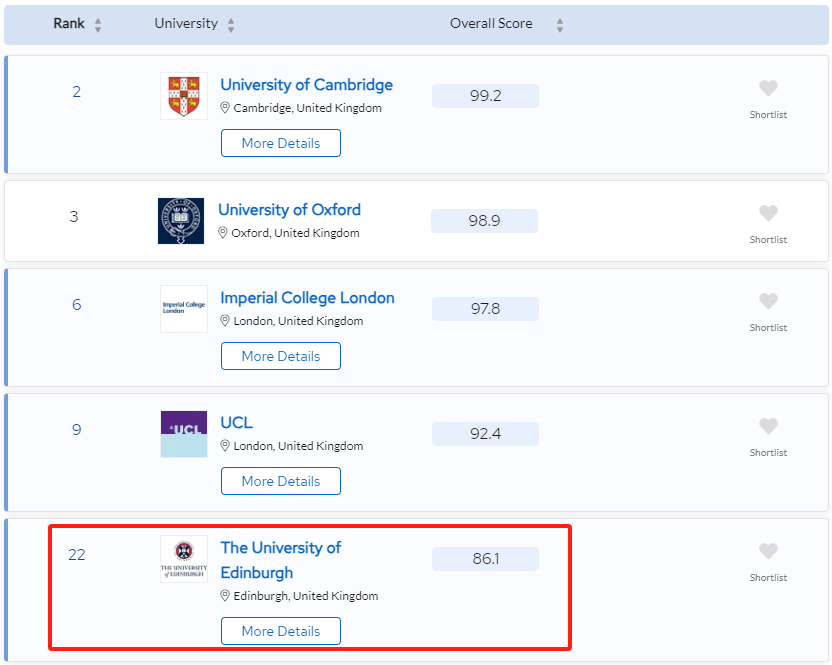
Task: Click the Shortlist label in Edinburgh row
Action: click(x=768, y=578)
